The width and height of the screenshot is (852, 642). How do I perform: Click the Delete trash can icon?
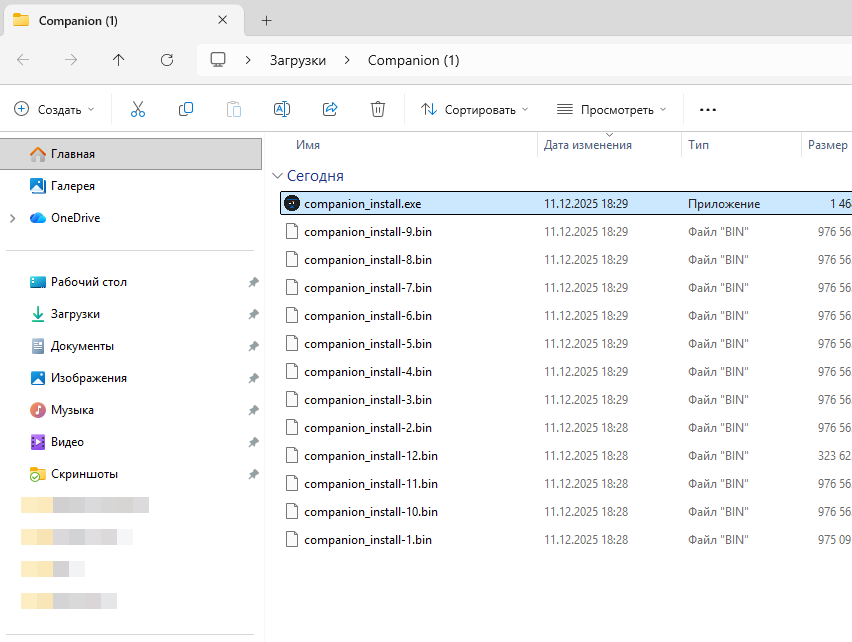(x=378, y=109)
